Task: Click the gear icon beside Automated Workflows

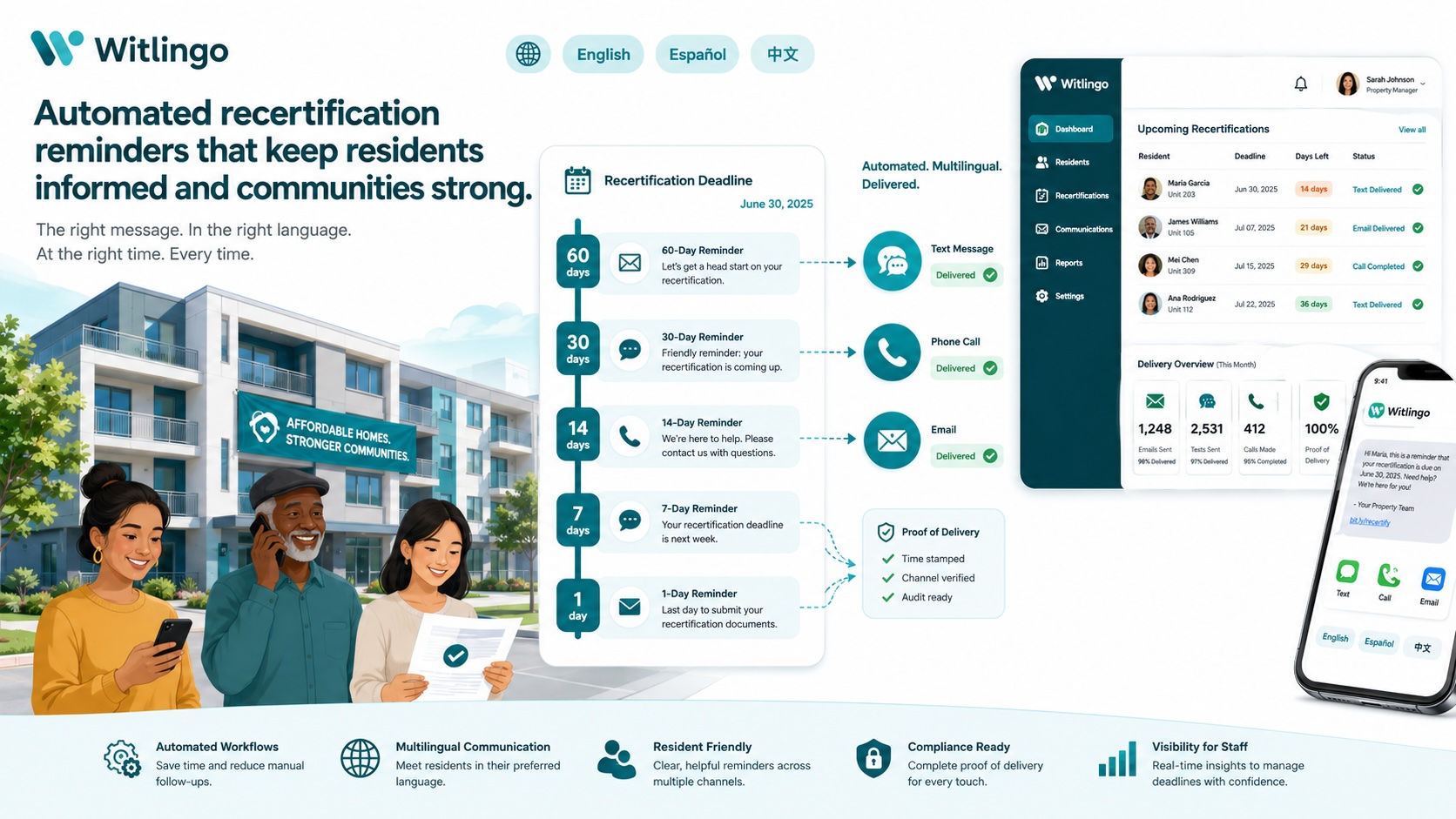Action: pyautogui.click(x=123, y=759)
